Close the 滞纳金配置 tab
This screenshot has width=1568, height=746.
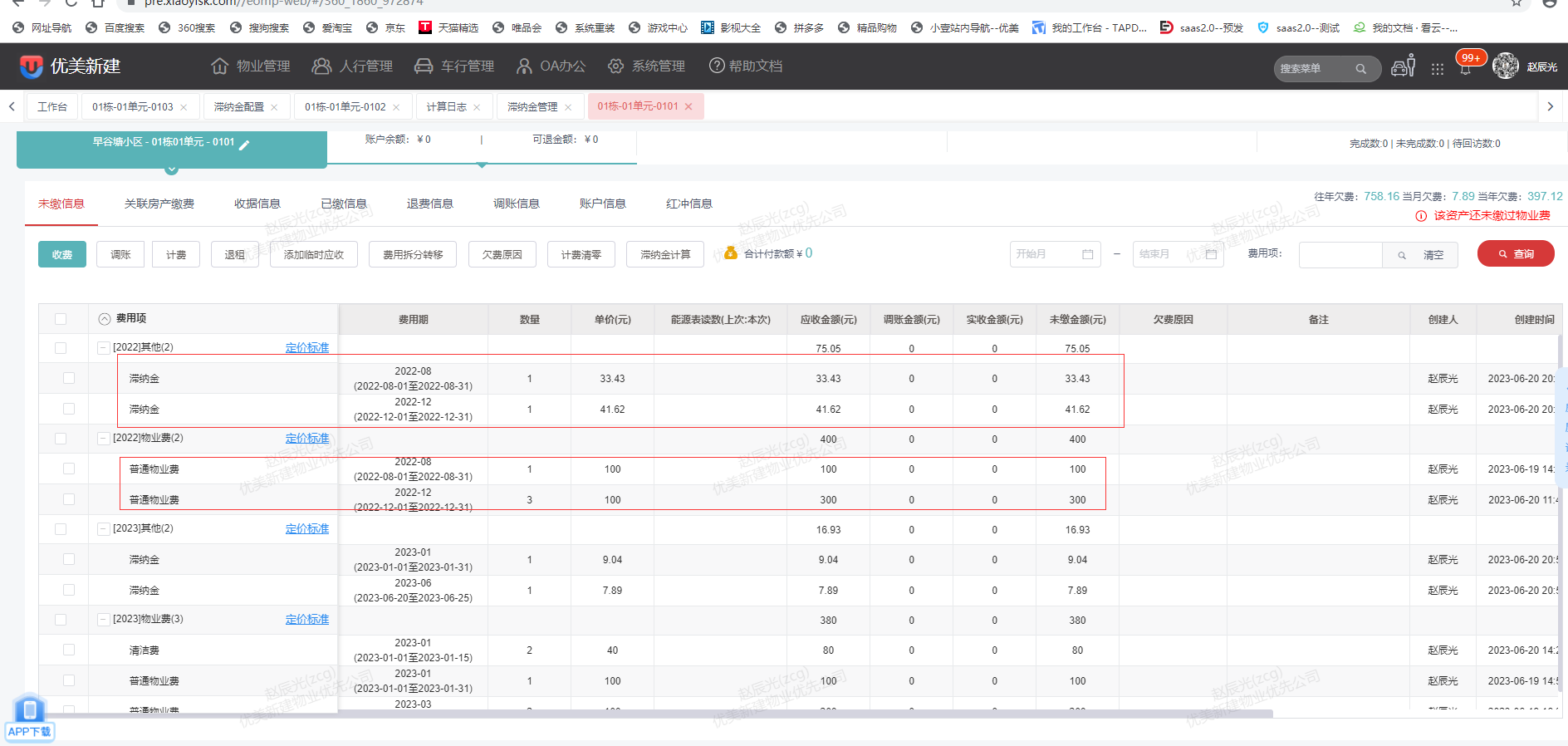coord(274,107)
